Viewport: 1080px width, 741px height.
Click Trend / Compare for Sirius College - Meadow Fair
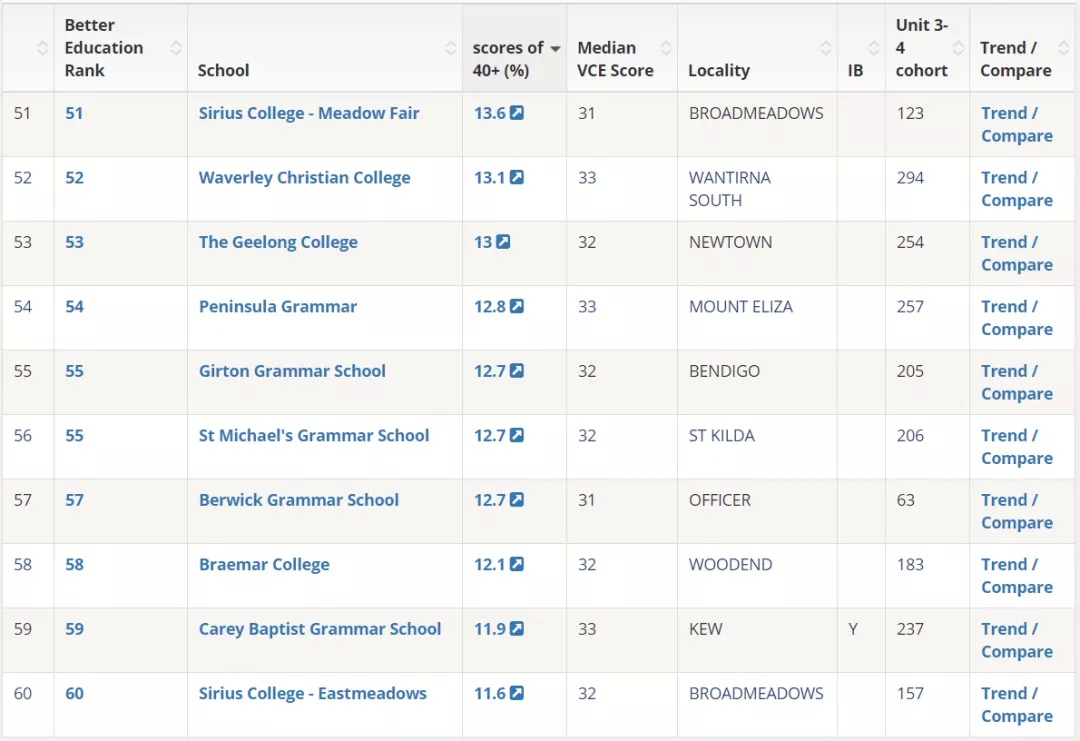[1017, 125]
